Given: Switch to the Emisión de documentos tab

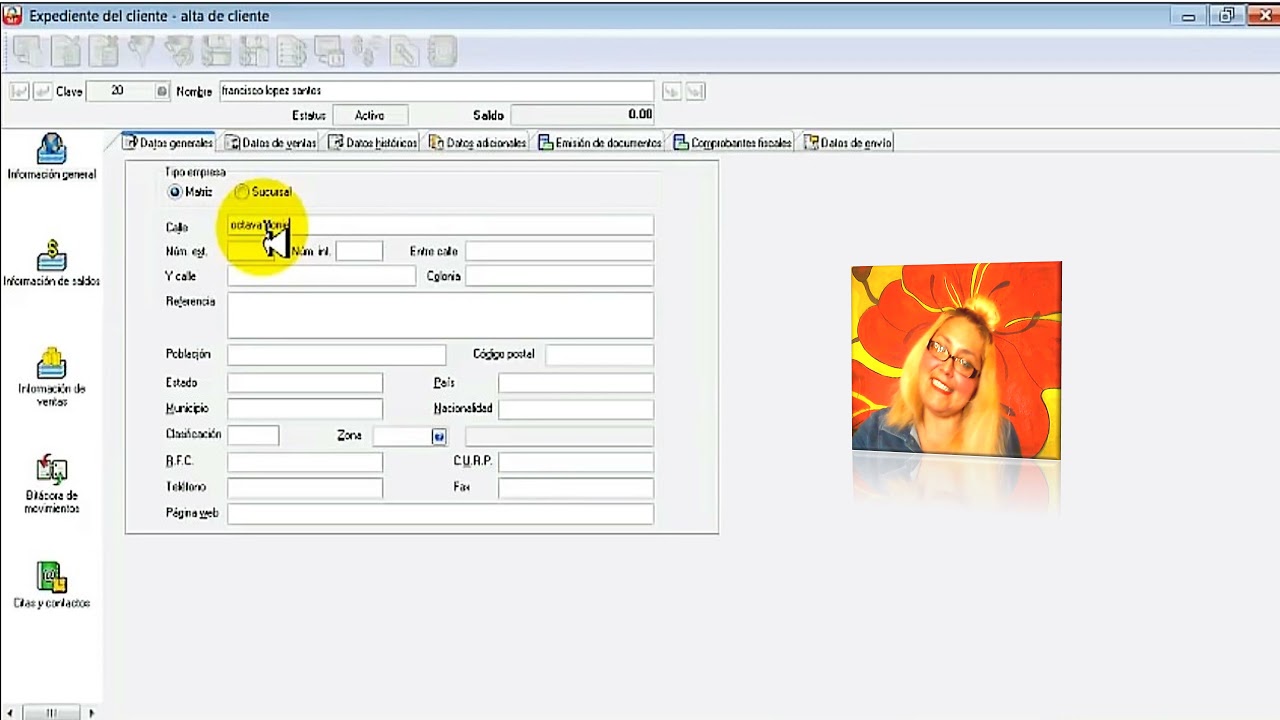Looking at the screenshot, I should pos(600,143).
